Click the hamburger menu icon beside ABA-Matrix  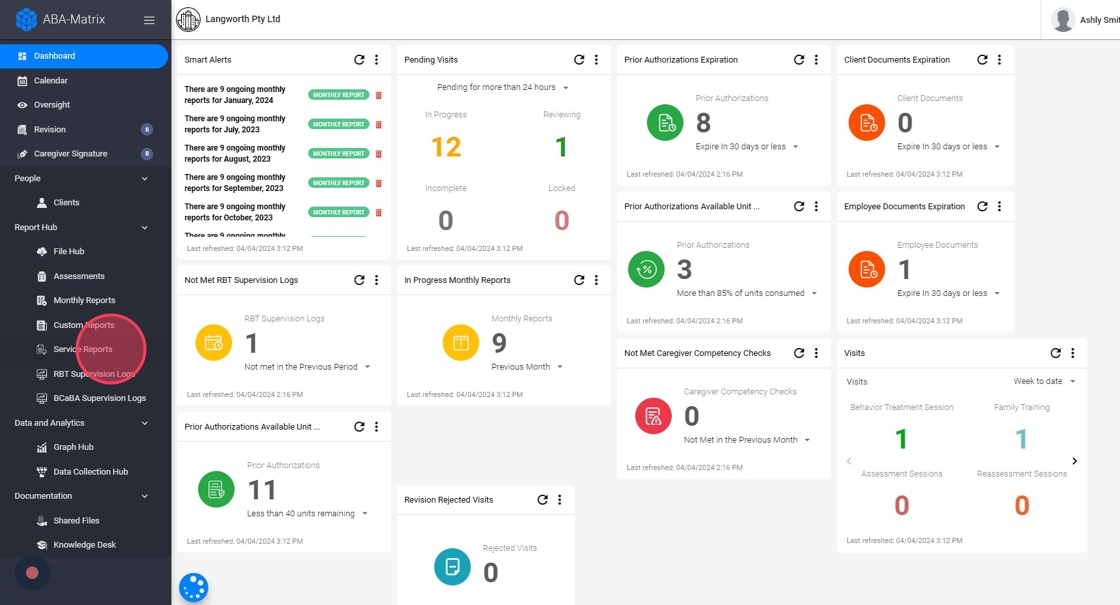[149, 20]
